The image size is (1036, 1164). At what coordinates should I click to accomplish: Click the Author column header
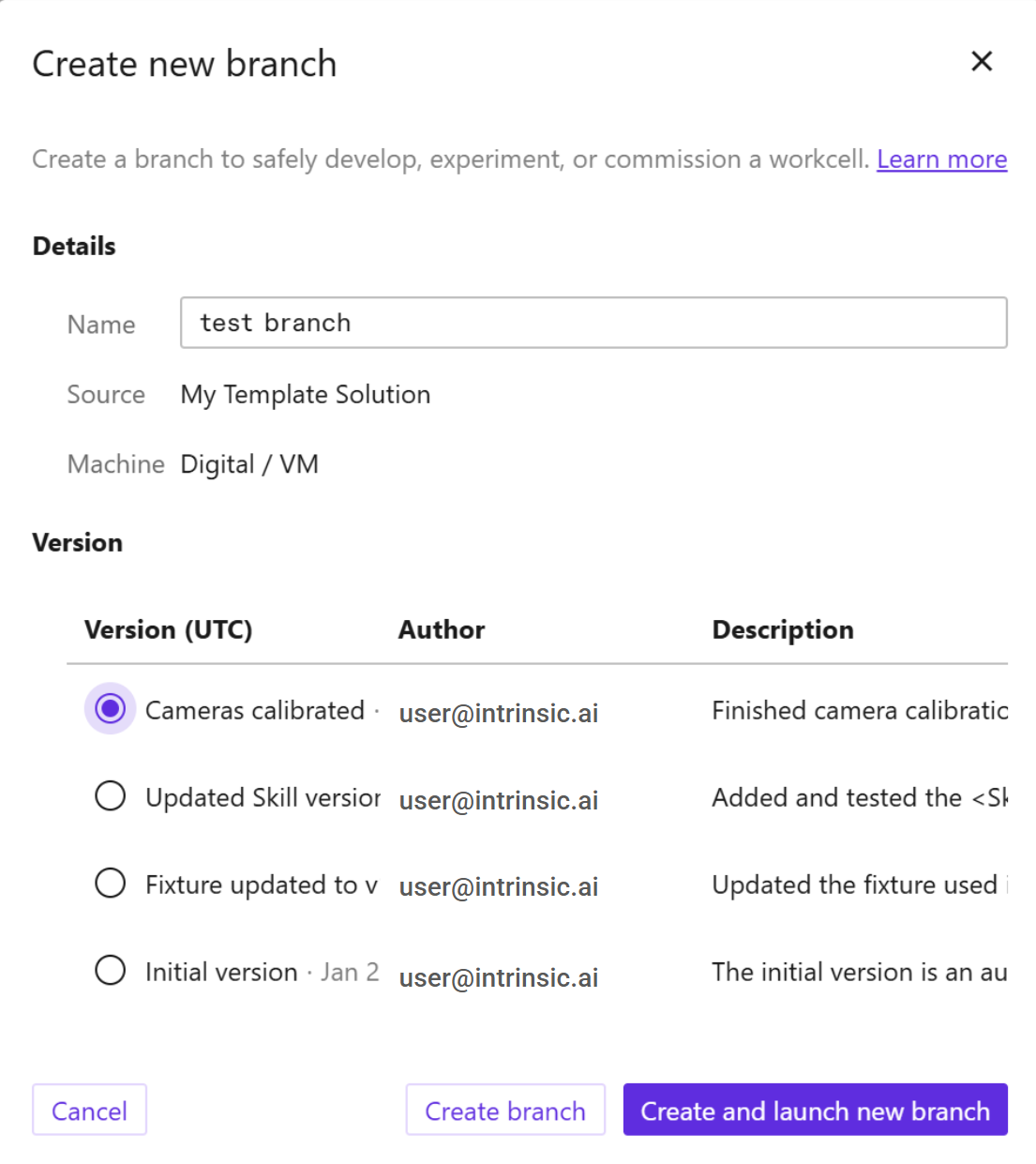[442, 629]
